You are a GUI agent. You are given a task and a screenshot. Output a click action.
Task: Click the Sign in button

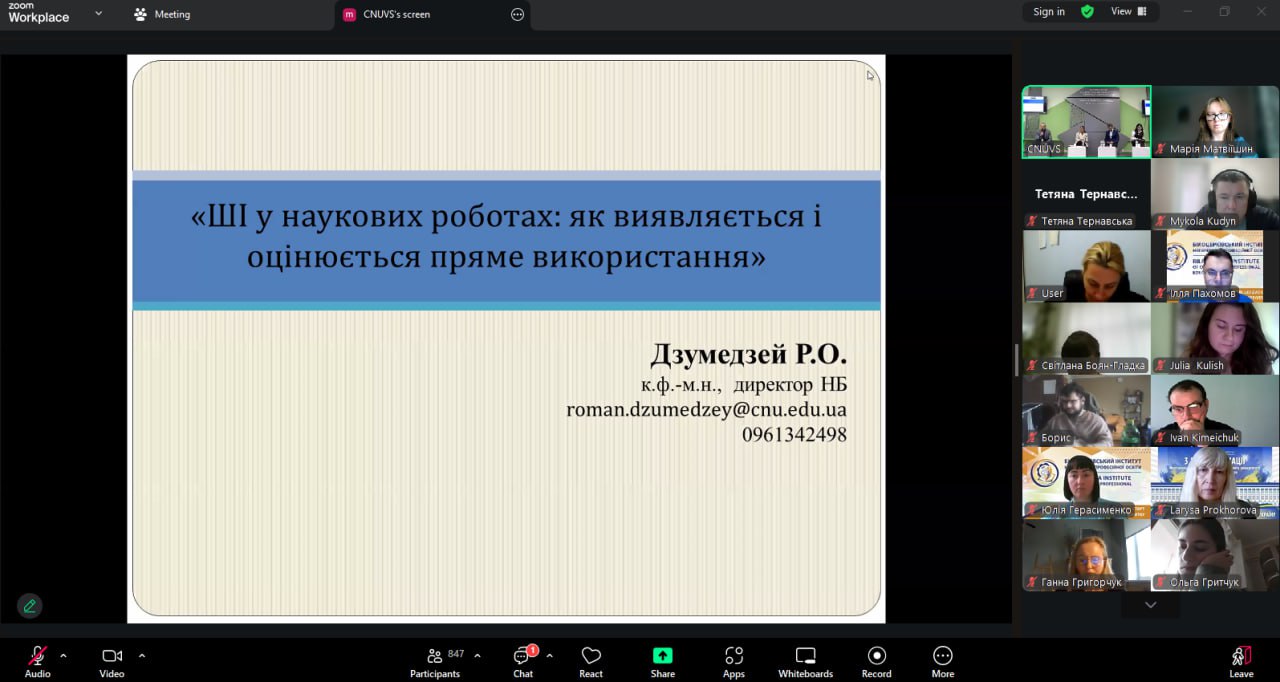click(x=1049, y=12)
